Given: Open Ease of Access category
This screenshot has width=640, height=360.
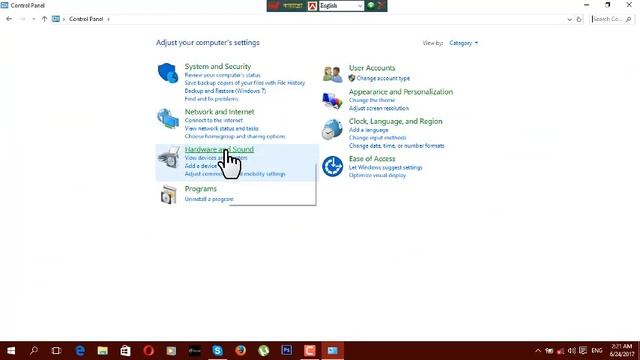Looking at the screenshot, I should pos(372,158).
